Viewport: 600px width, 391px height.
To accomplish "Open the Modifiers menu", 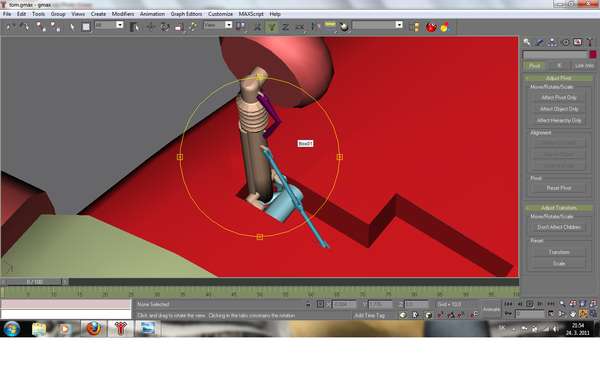I will (x=123, y=14).
